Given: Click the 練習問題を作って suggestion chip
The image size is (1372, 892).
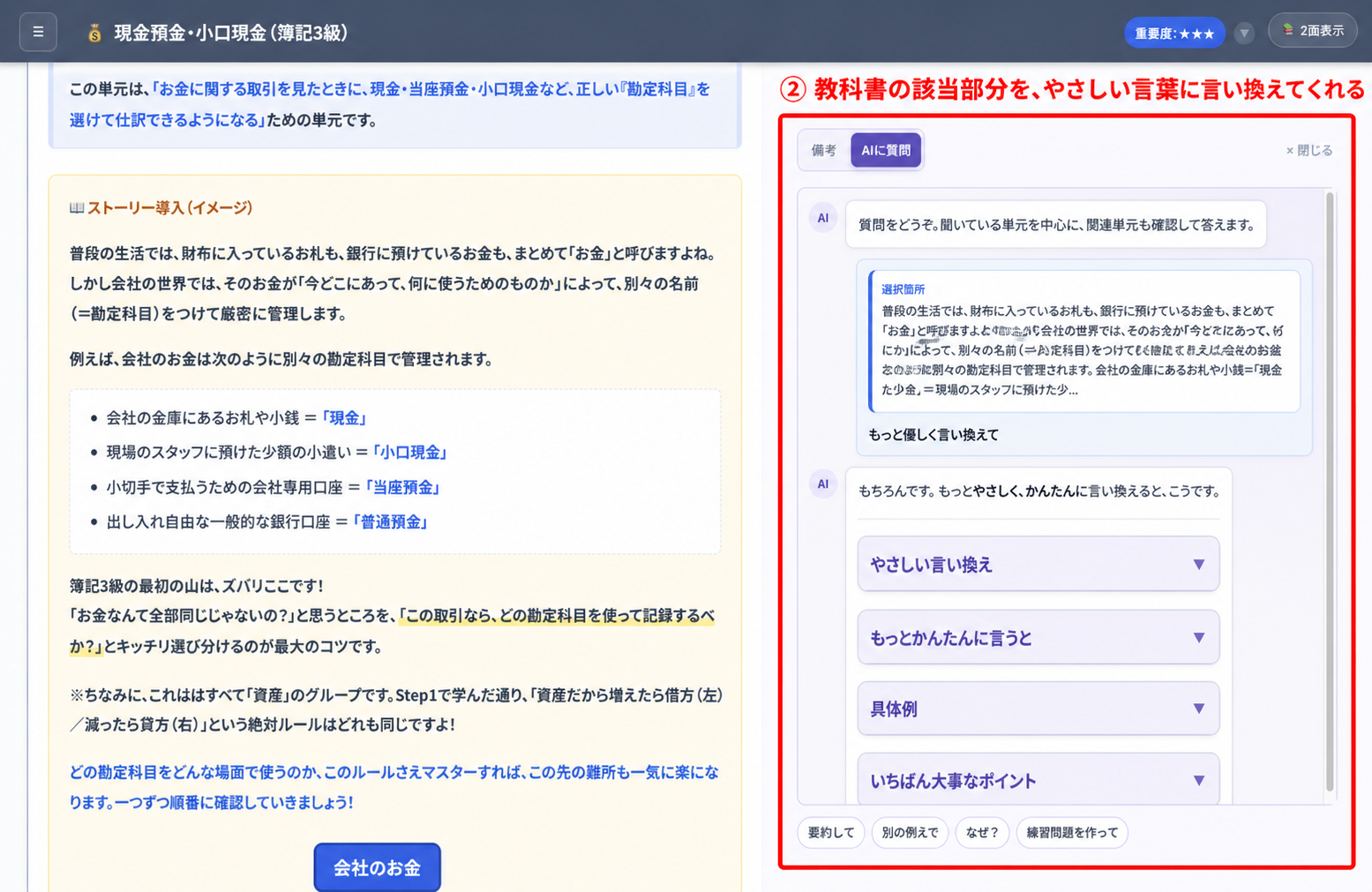Looking at the screenshot, I should click(x=1072, y=832).
